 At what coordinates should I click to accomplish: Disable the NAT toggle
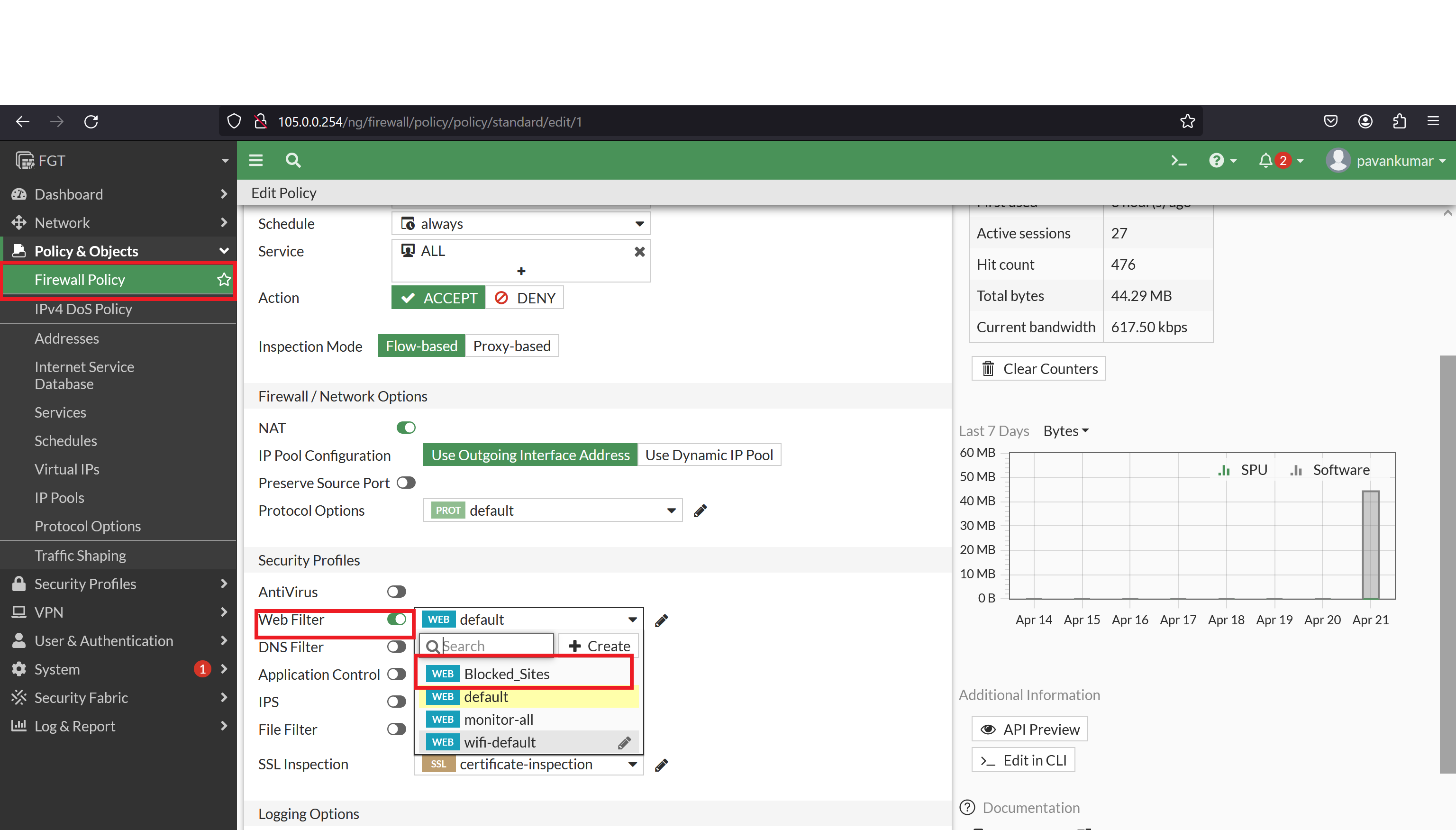point(406,428)
